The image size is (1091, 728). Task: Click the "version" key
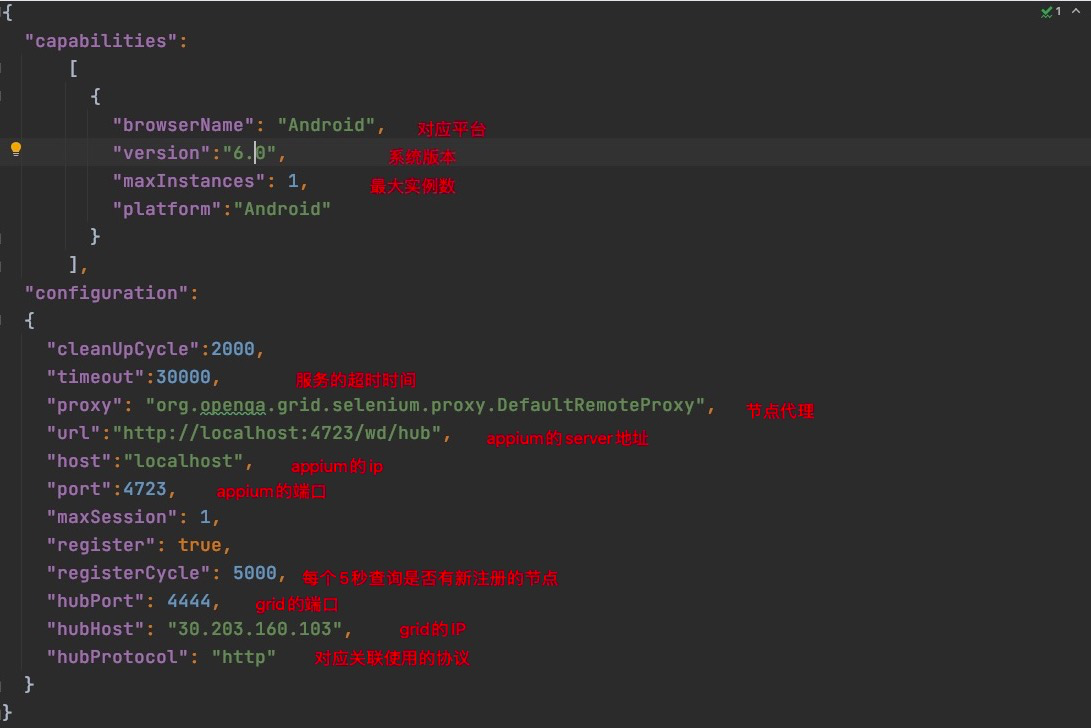pyautogui.click(x=161, y=153)
